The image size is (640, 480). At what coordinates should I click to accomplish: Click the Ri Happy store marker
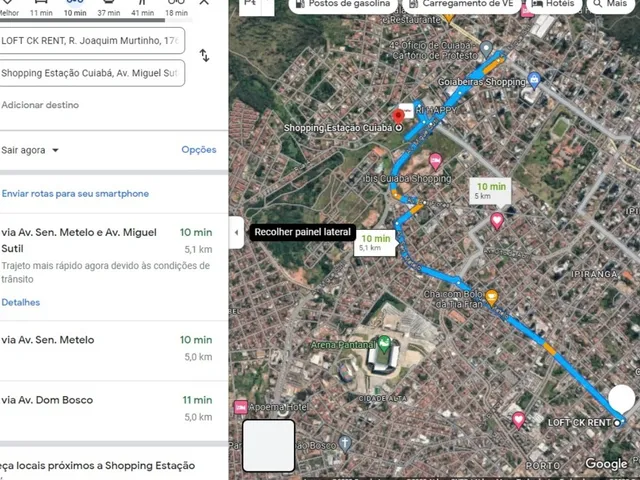coord(406,110)
